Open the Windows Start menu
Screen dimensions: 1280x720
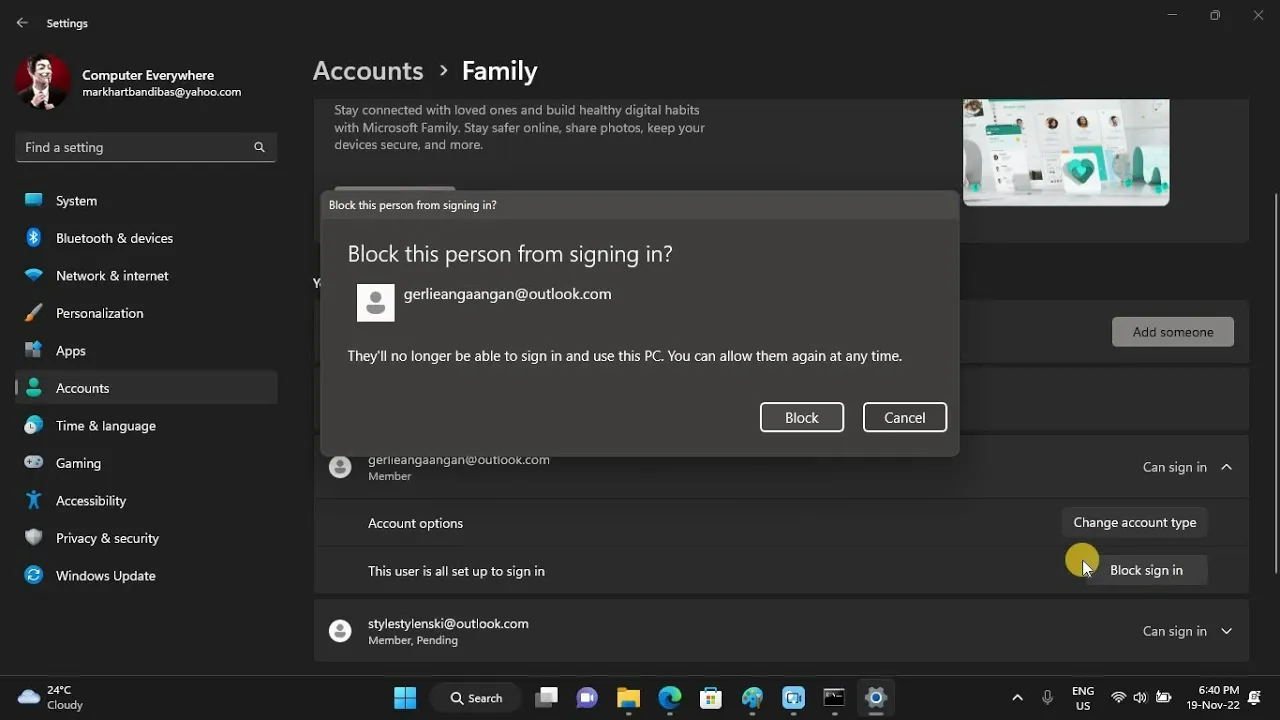[405, 698]
